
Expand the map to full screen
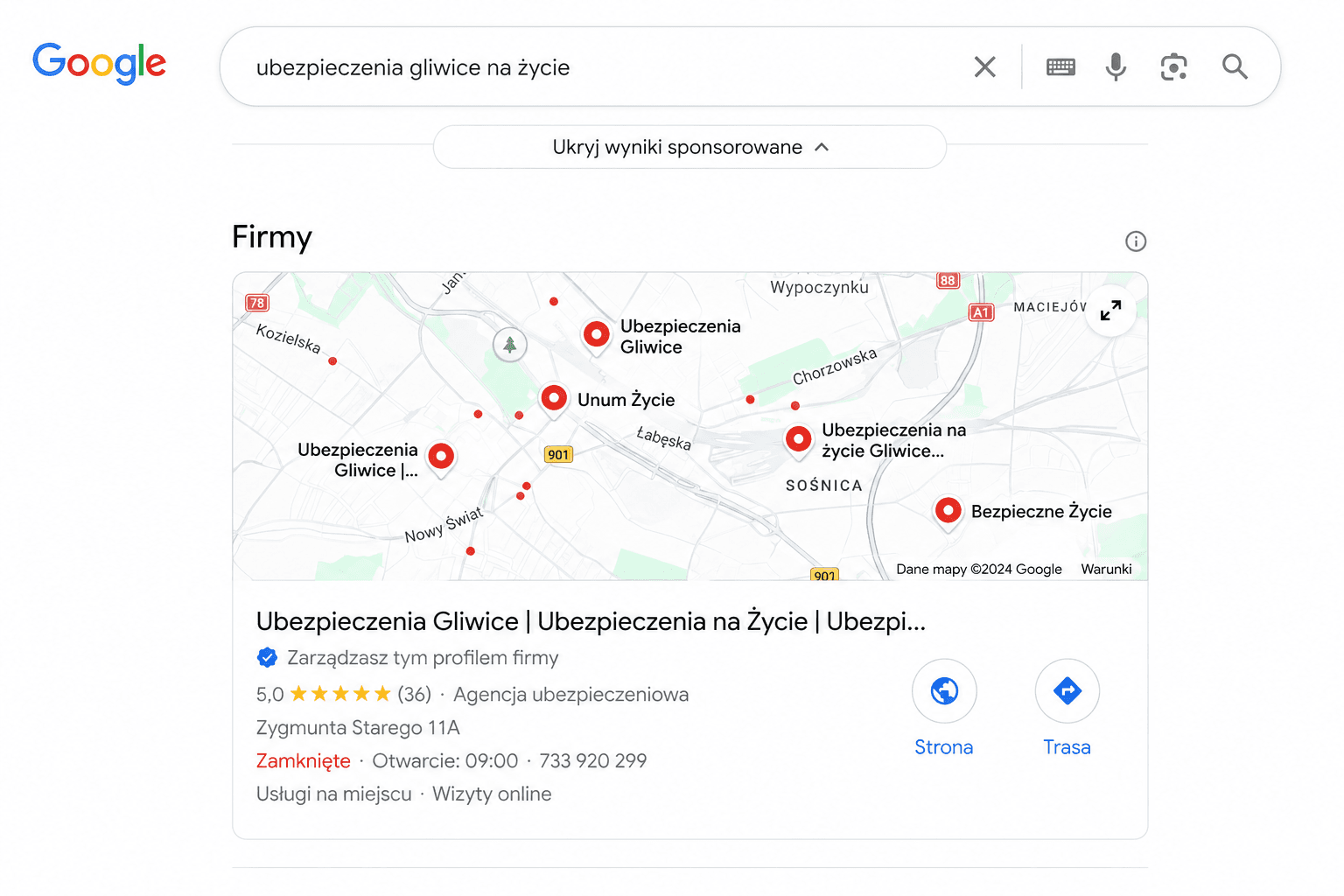[1110, 311]
